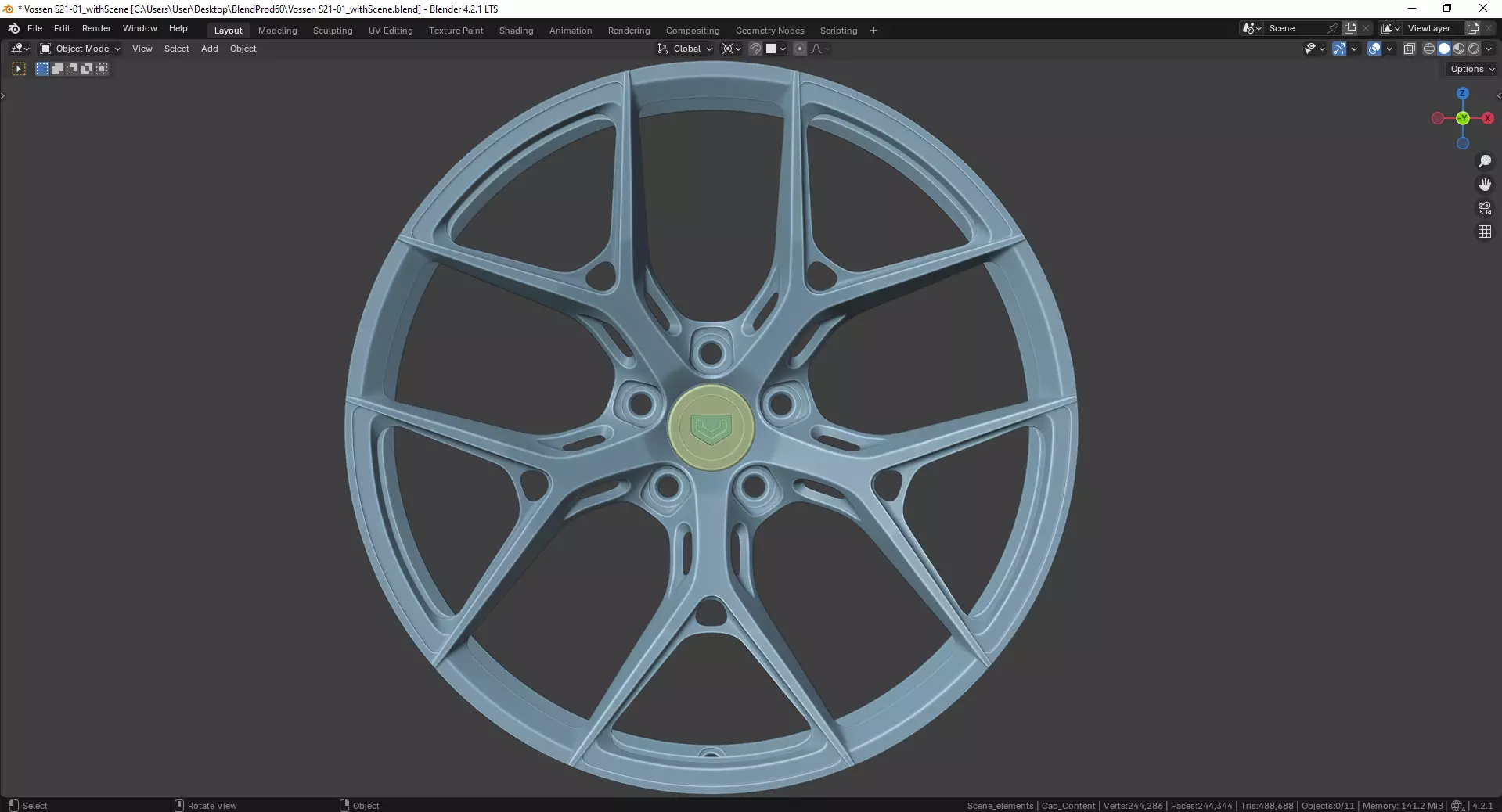The height and width of the screenshot is (812, 1502).
Task: Open the Help menu
Action: coord(178,28)
